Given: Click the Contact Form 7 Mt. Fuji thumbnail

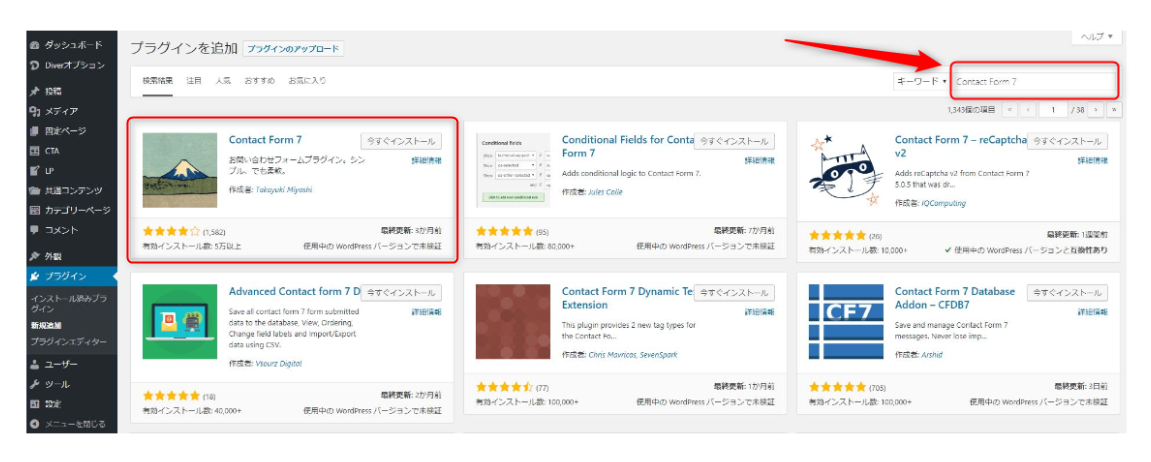Looking at the screenshot, I should point(179,170).
